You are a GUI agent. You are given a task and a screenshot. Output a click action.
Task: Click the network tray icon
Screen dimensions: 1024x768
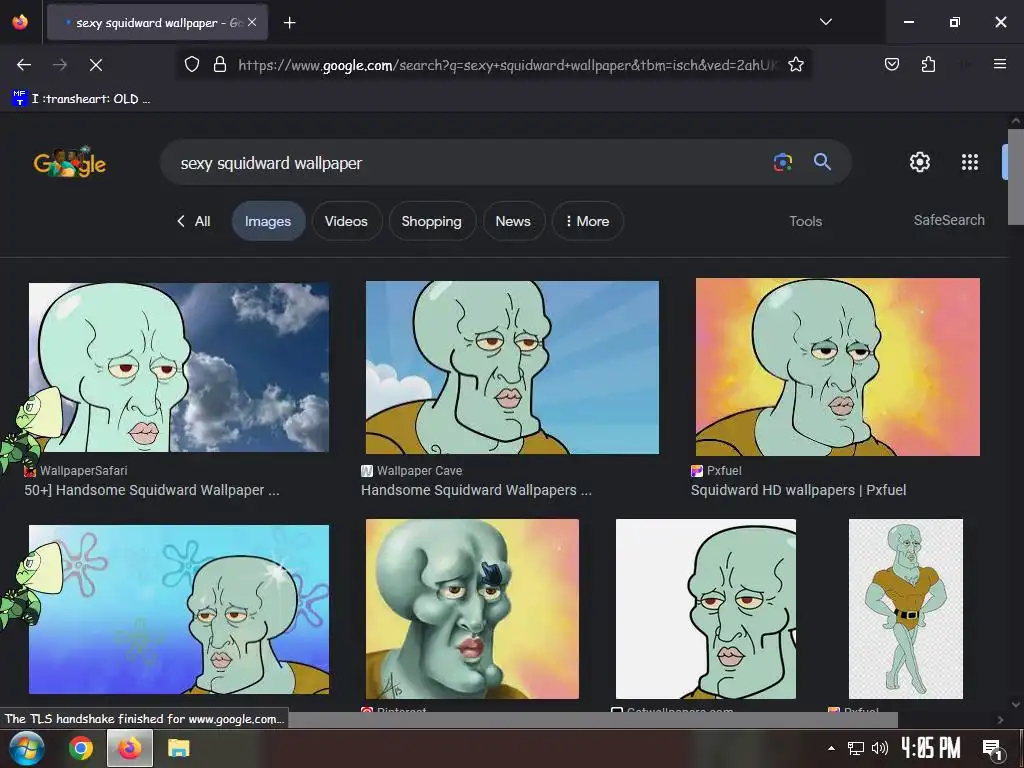pyautogui.click(x=856, y=748)
